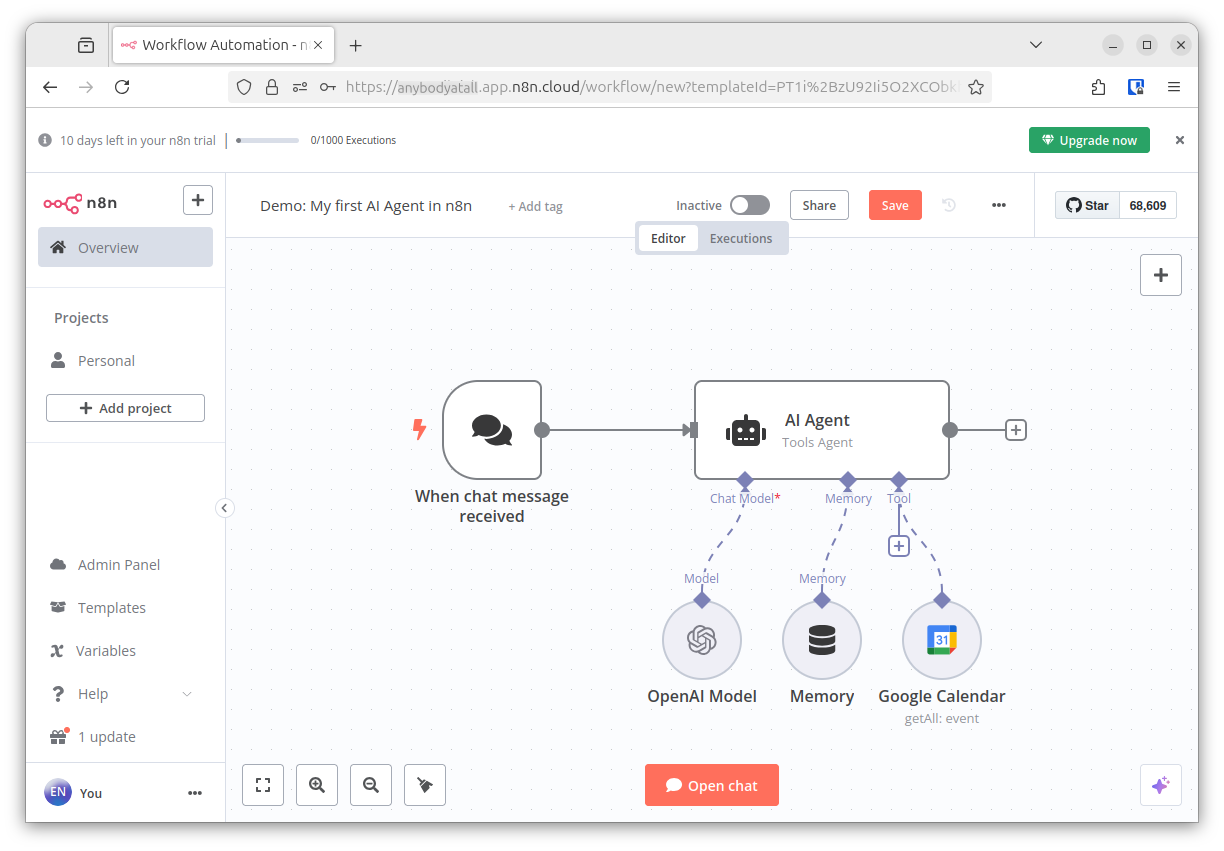Save the current workflow

(x=895, y=204)
